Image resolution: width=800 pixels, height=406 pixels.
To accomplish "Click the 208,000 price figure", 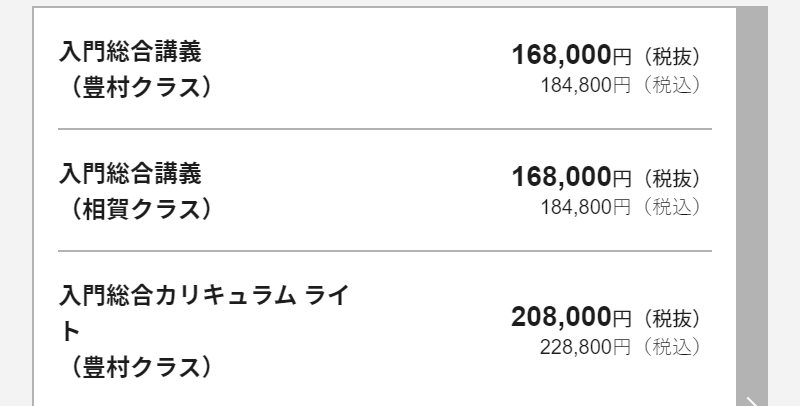I will pyautogui.click(x=561, y=317).
